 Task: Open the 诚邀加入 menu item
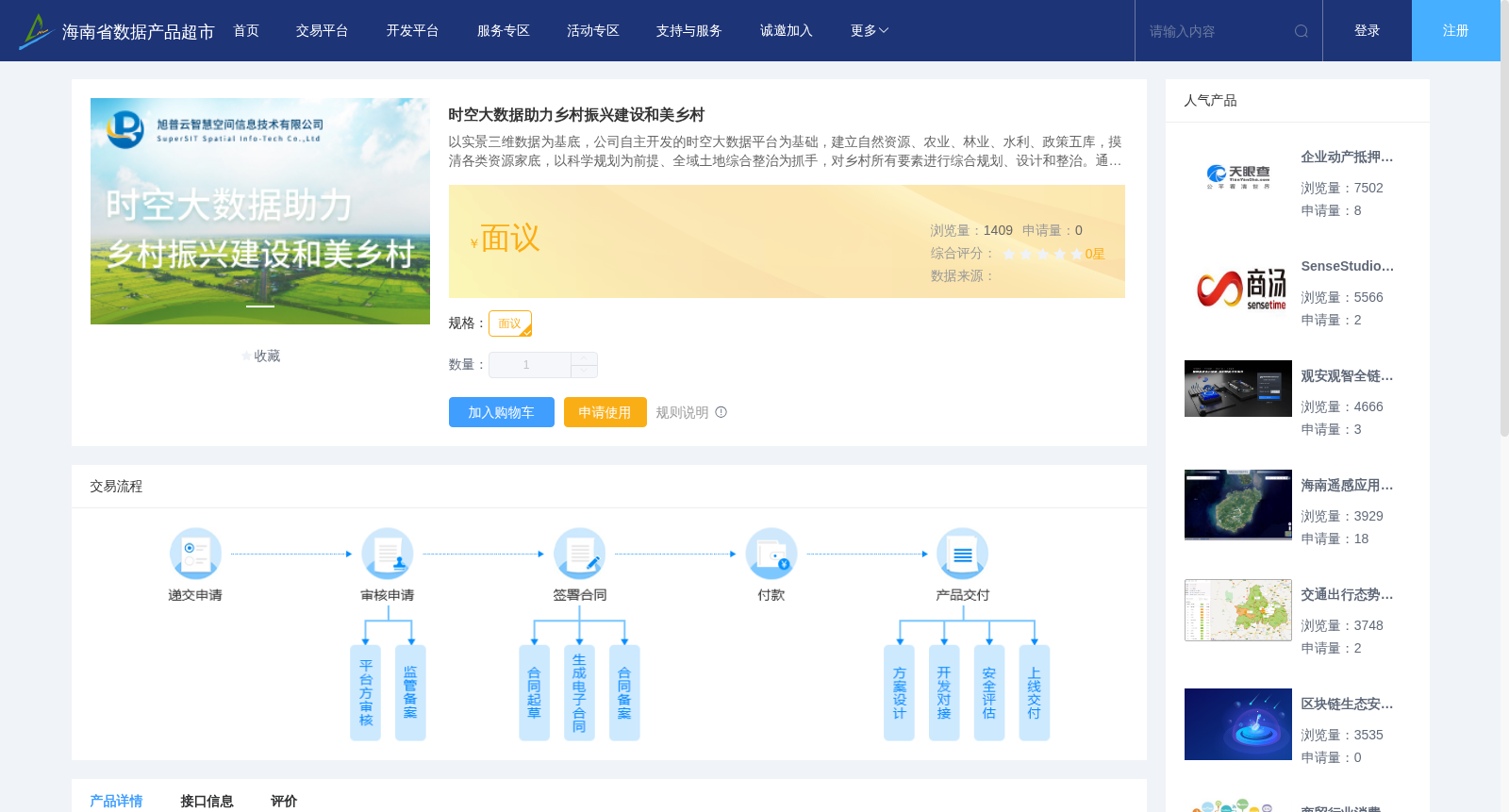tap(787, 31)
